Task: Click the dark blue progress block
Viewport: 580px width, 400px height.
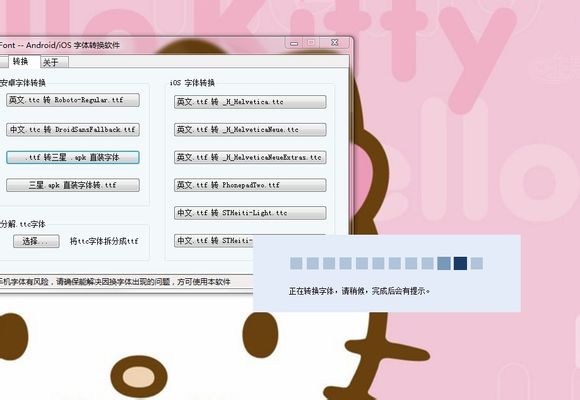Action: pos(460,263)
